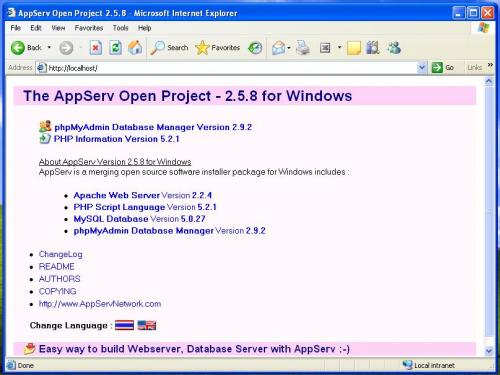Click the Done status page icon
This screenshot has height=375, width=500.
[11, 365]
